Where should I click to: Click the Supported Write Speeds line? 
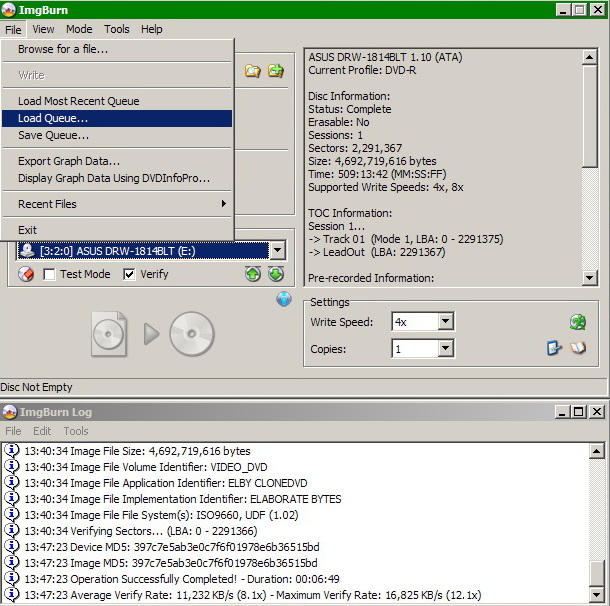(386, 187)
